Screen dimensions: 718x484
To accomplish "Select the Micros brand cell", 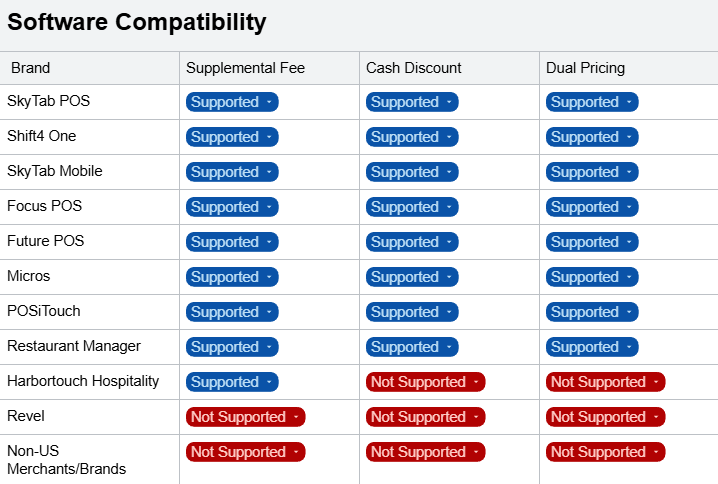I will (29, 276).
